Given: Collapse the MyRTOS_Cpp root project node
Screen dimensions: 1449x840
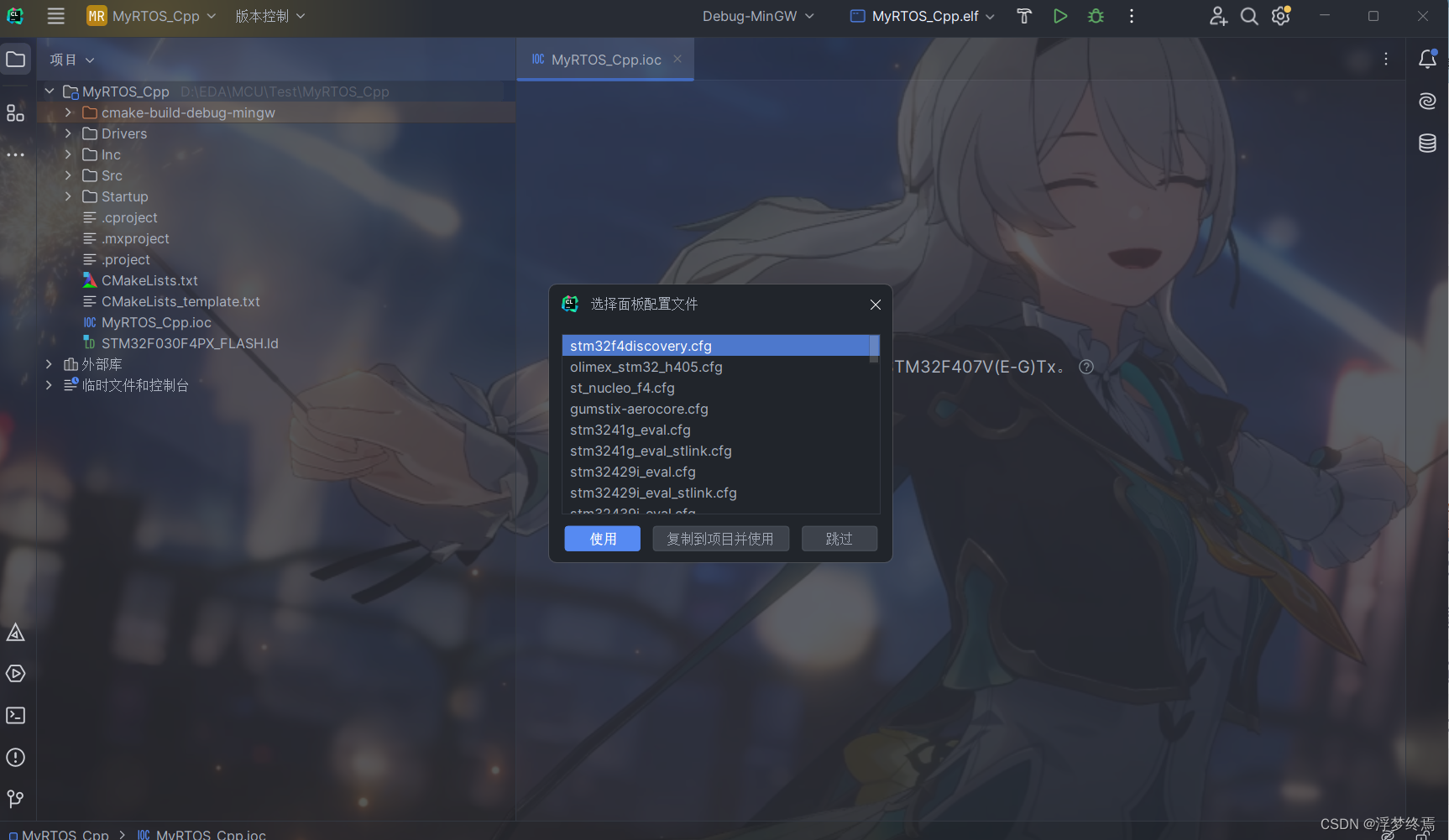Looking at the screenshot, I should pyautogui.click(x=50, y=91).
